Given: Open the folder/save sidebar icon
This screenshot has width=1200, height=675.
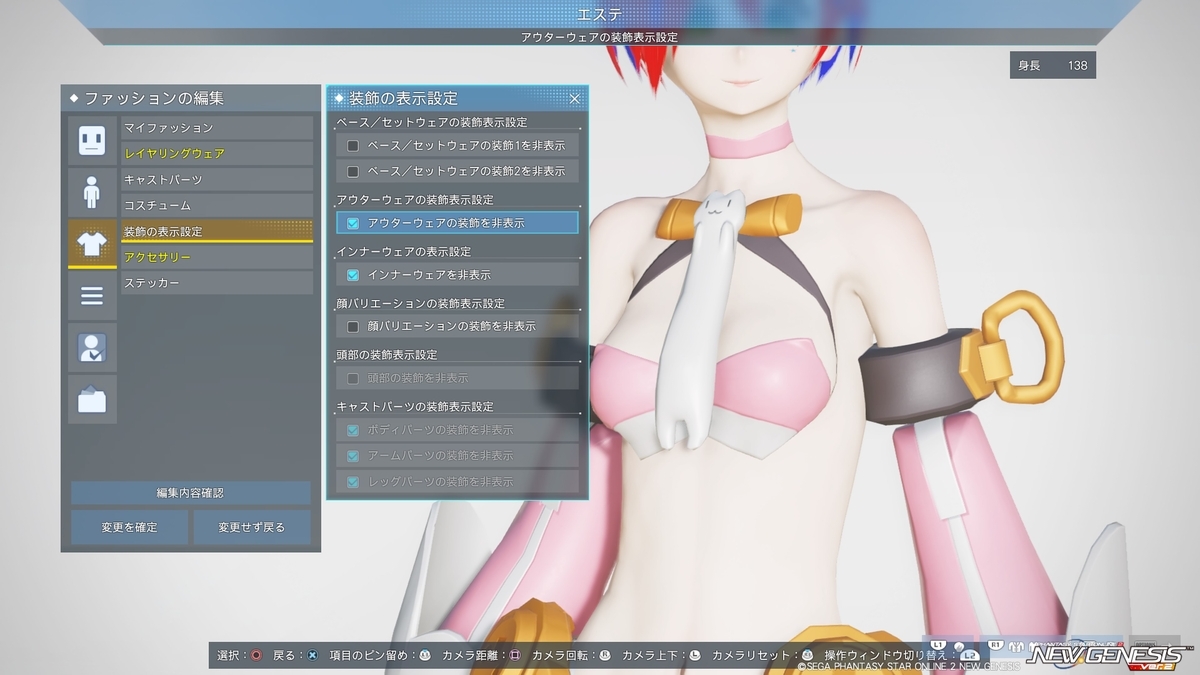Looking at the screenshot, I should [92, 400].
